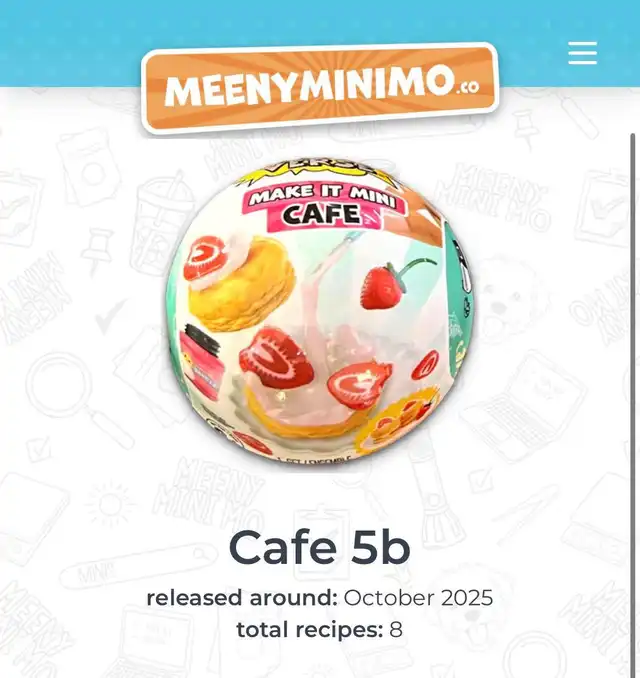640x678 pixels.
Task: Open the hamburger menu
Action: tap(582, 53)
